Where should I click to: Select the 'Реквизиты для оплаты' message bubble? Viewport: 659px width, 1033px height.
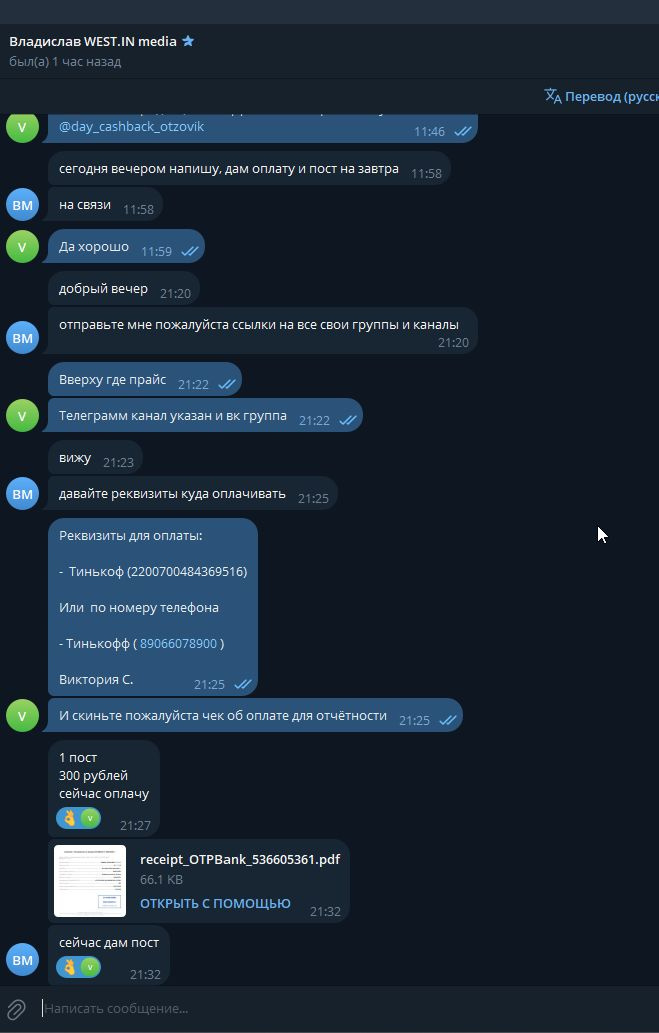pyautogui.click(x=153, y=607)
